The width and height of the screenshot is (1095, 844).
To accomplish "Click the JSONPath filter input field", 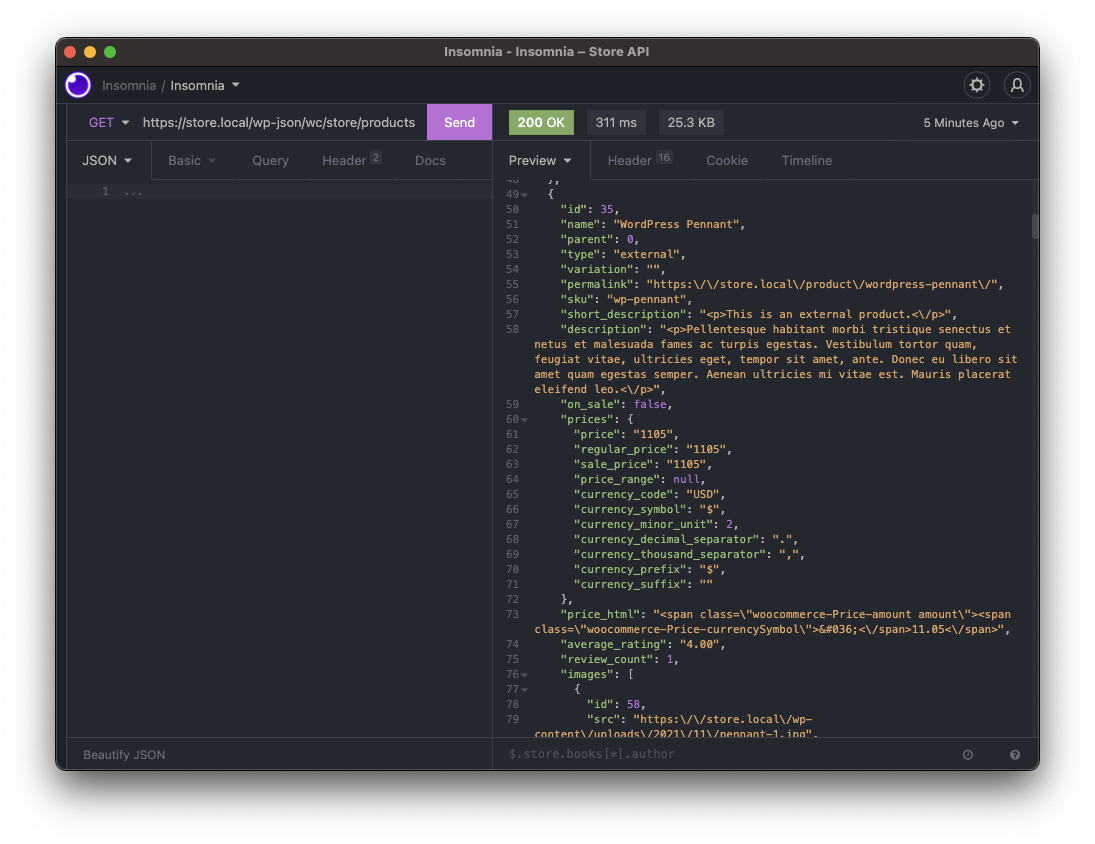I will click(x=700, y=754).
